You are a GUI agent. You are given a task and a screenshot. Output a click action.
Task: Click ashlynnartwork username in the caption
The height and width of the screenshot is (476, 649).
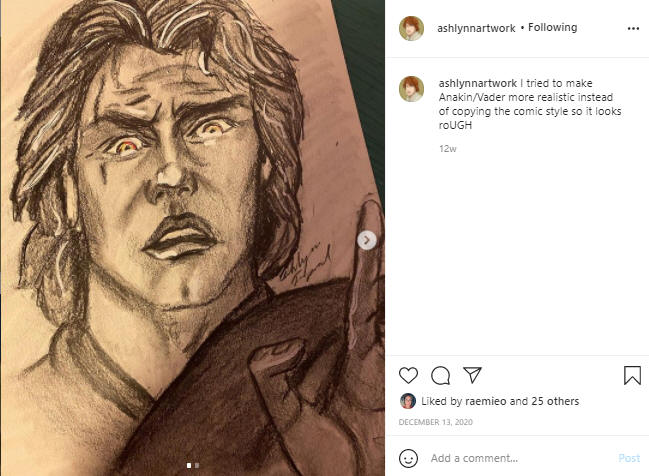pos(478,82)
